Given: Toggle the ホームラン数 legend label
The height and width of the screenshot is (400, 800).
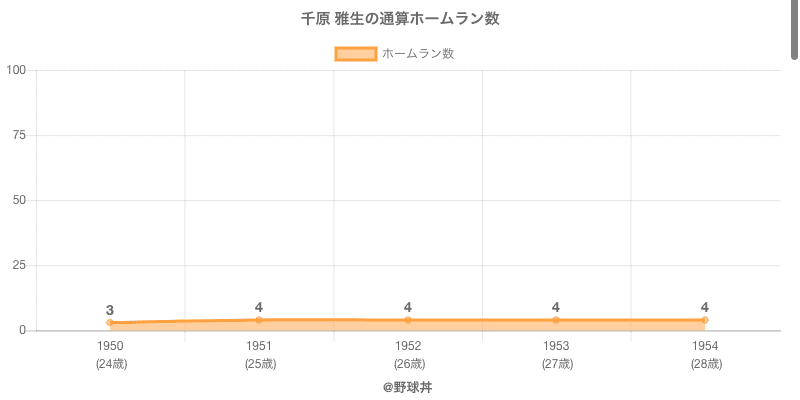Looking at the screenshot, I should (418, 54).
